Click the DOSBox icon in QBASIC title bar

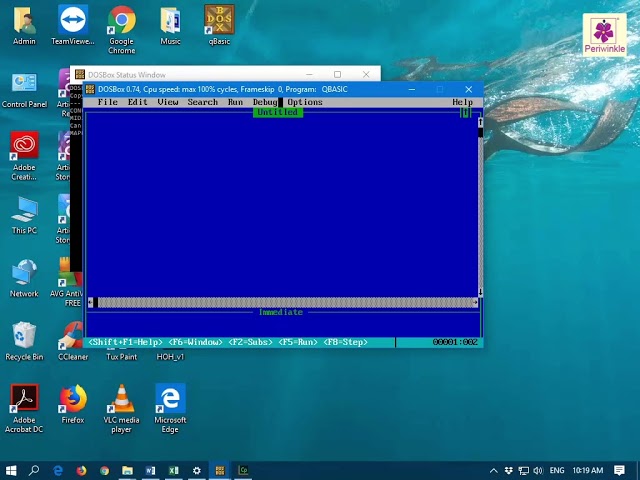click(x=90, y=89)
